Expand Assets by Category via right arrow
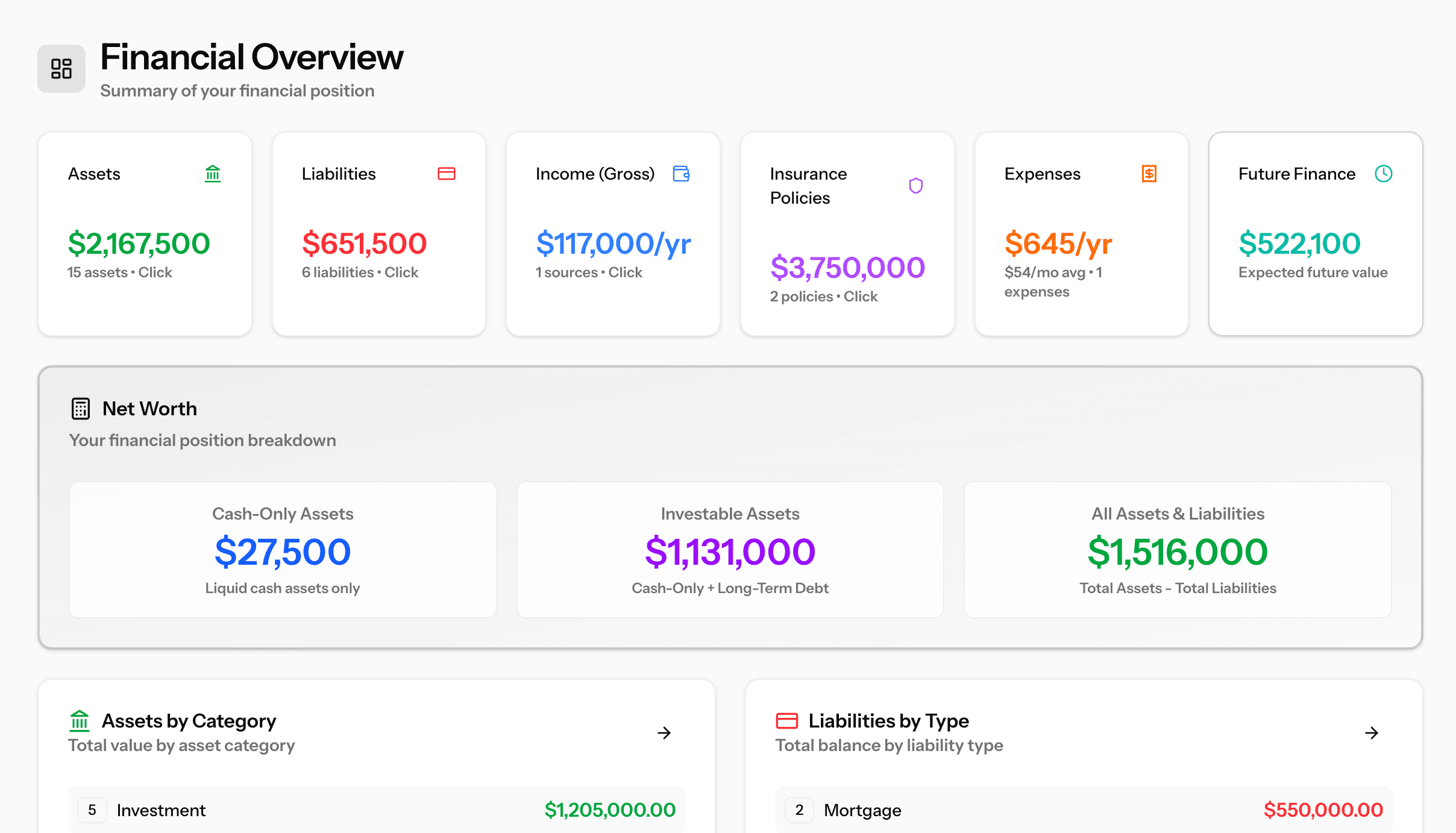 [664, 733]
